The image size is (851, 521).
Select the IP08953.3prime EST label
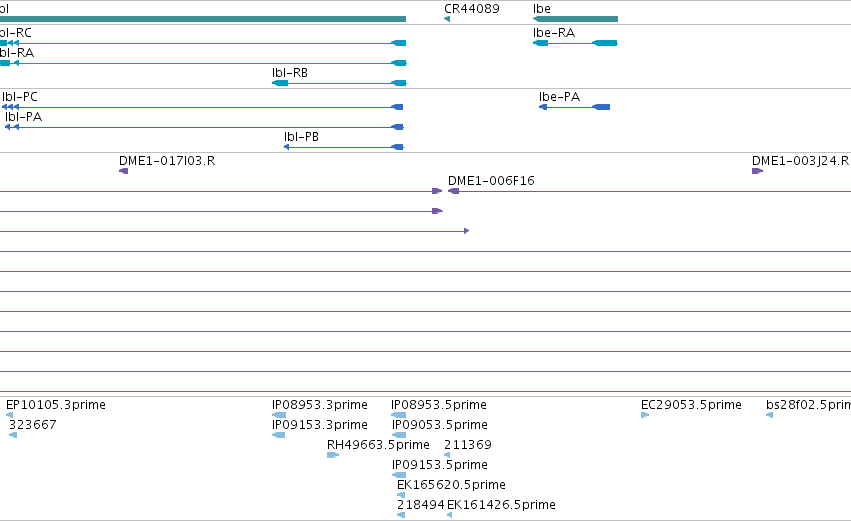pyautogui.click(x=320, y=405)
